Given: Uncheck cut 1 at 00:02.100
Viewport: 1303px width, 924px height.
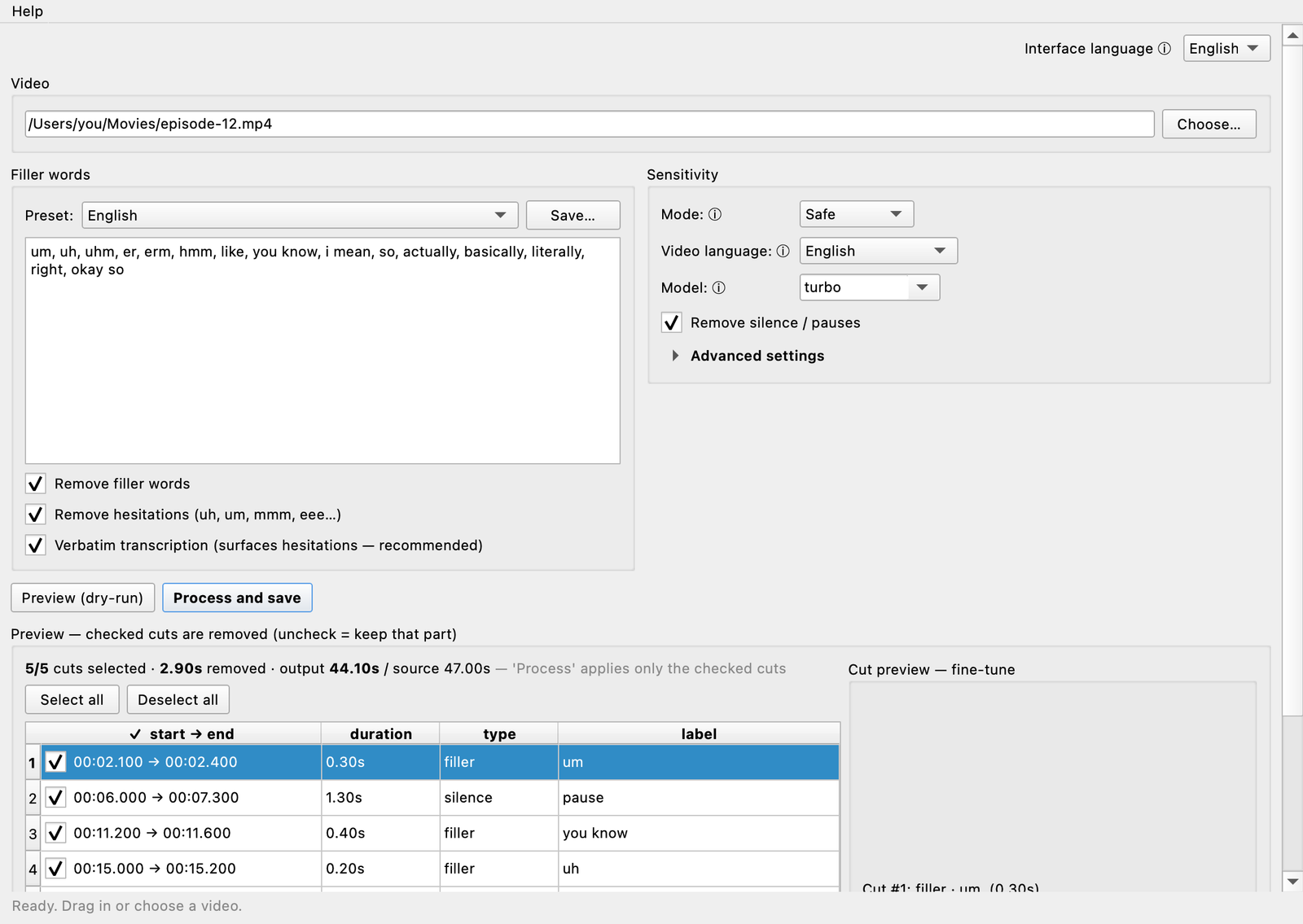Looking at the screenshot, I should (55, 762).
